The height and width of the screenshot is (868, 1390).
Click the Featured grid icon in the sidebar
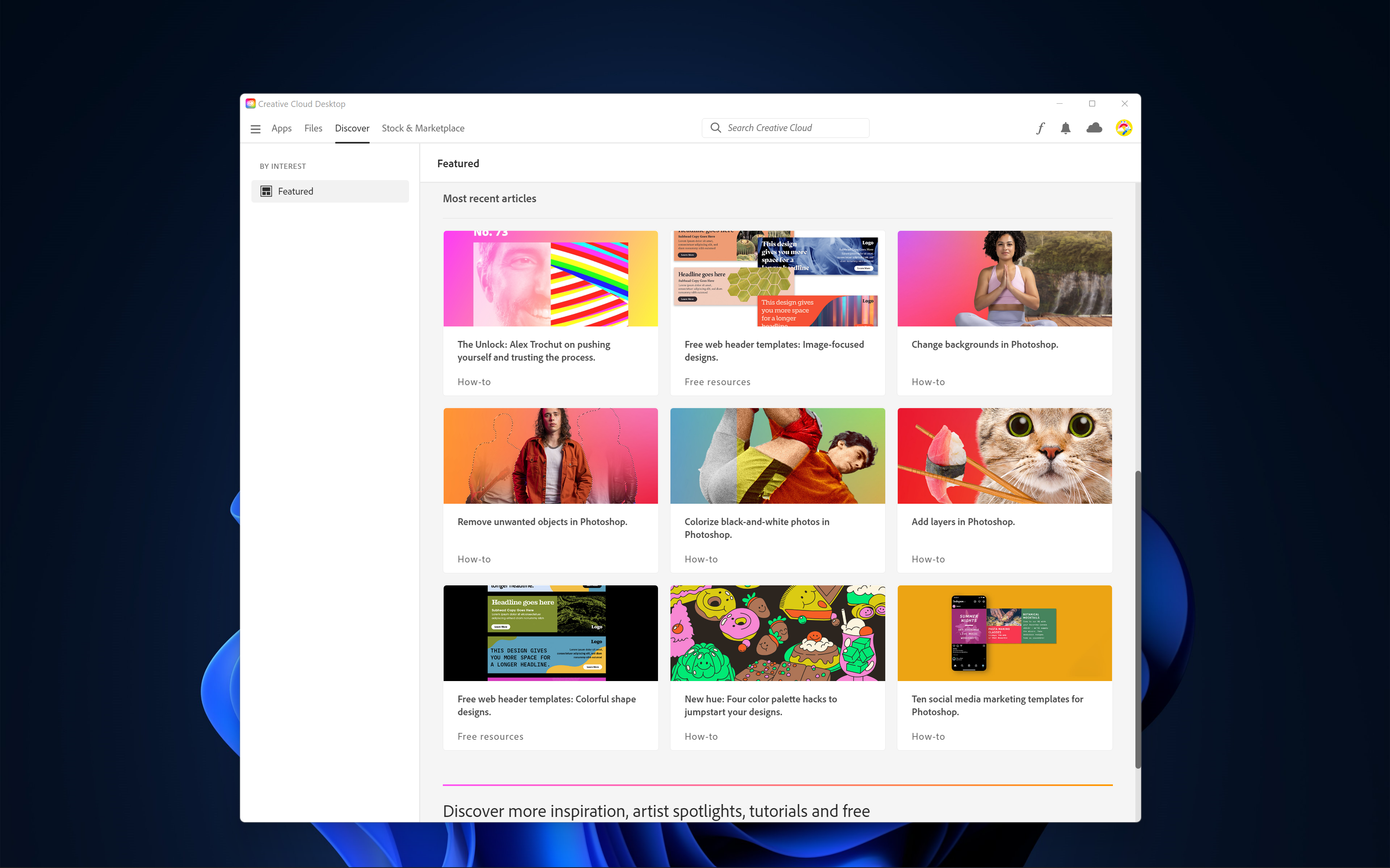click(x=267, y=191)
